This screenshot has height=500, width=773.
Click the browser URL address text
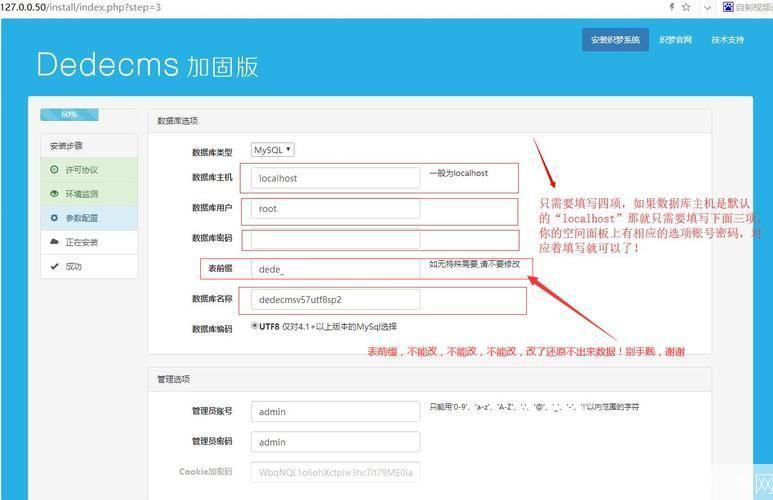81,7
